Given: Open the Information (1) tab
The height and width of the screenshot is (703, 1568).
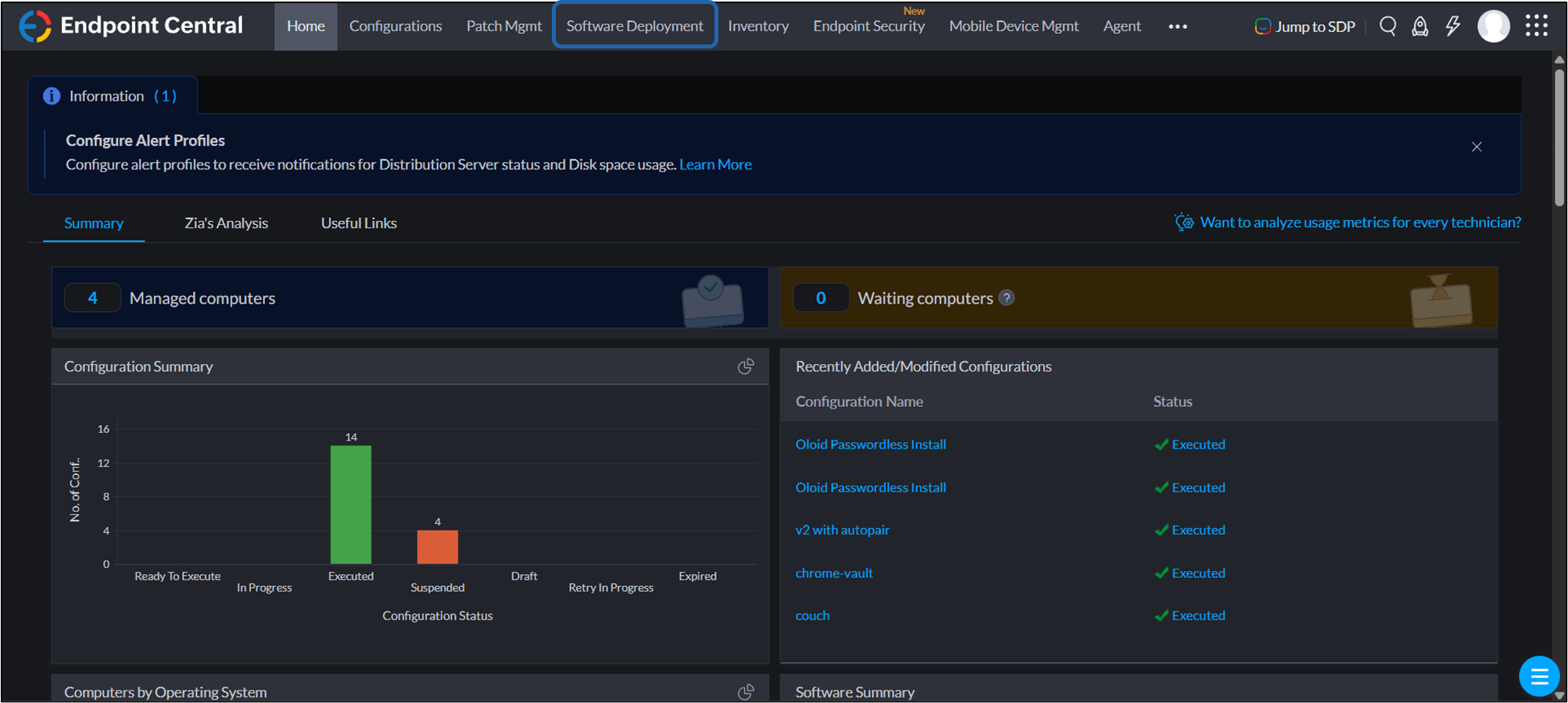Looking at the screenshot, I should pyautogui.click(x=113, y=96).
